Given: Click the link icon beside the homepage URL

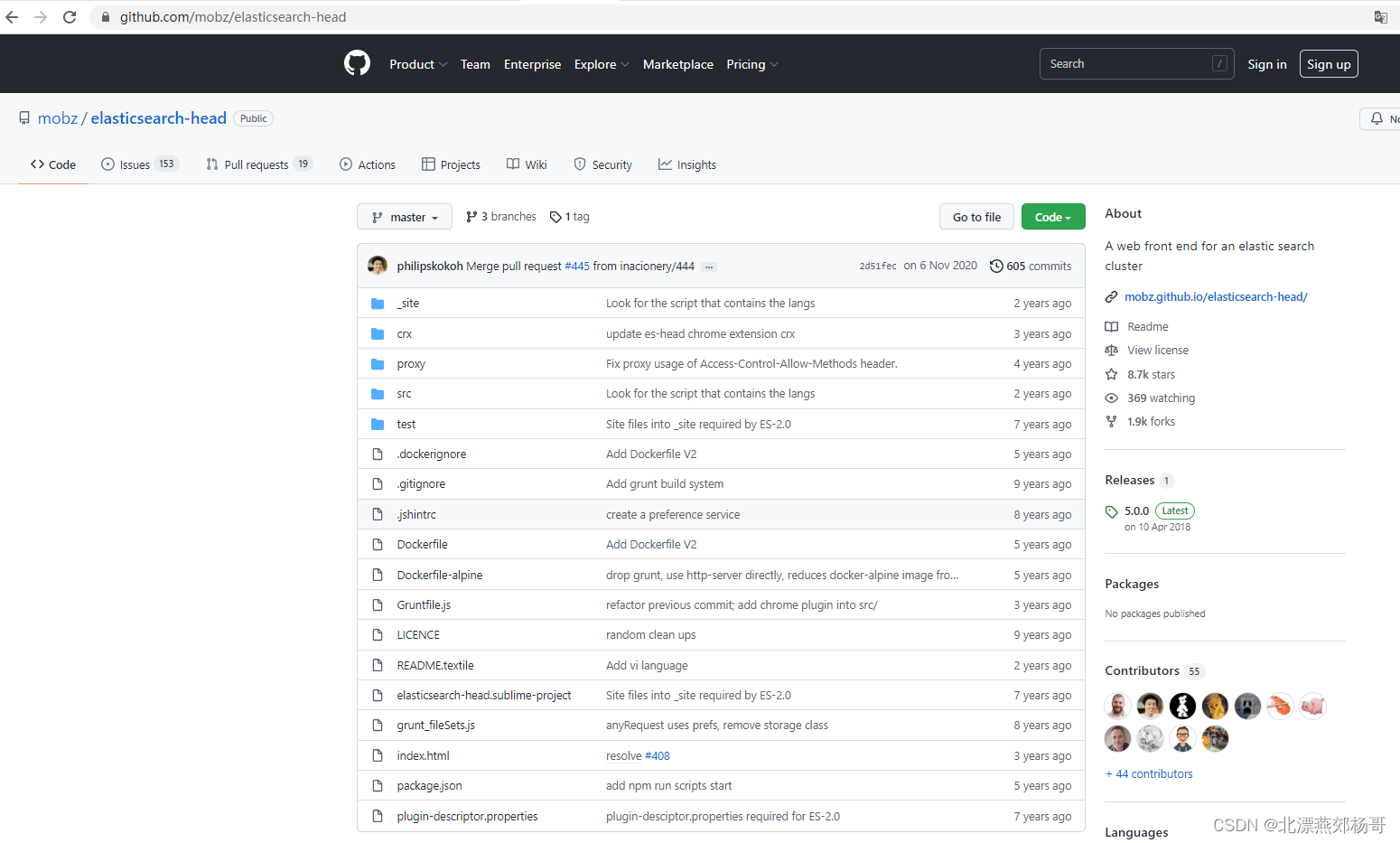Looking at the screenshot, I should coord(1112,297).
